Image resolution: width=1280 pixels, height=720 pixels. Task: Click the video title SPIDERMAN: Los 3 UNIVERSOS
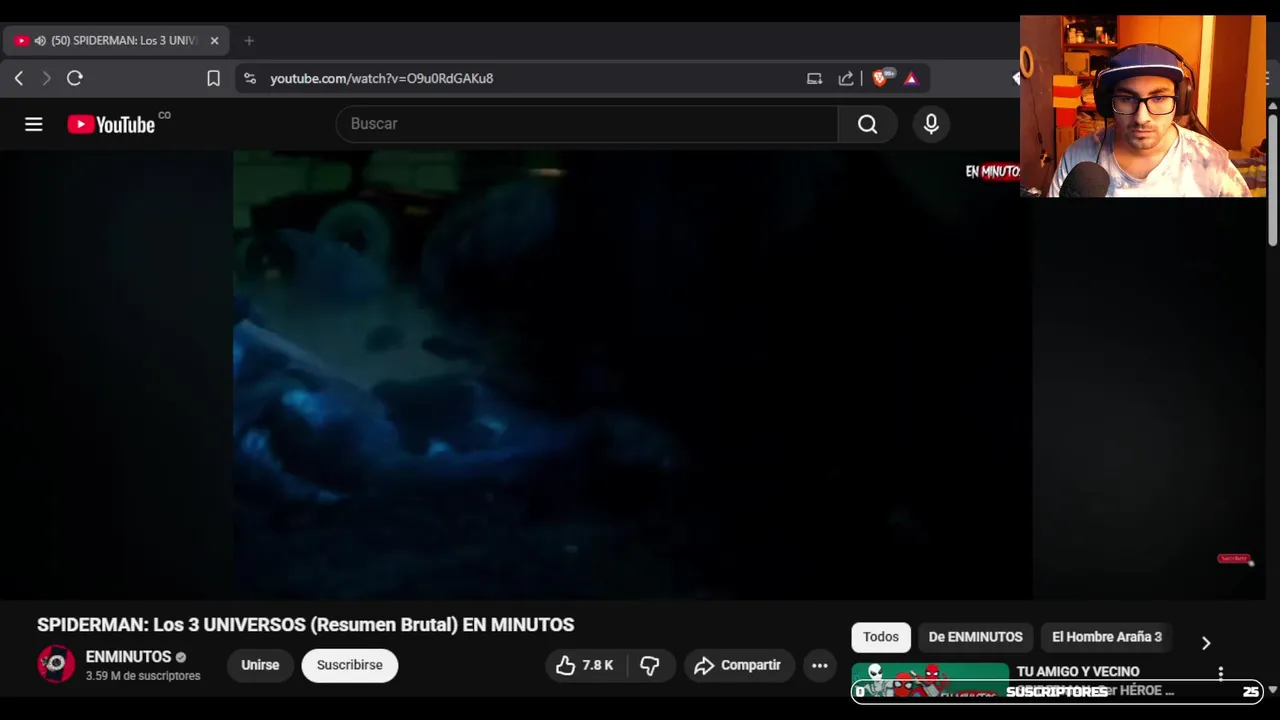point(305,625)
